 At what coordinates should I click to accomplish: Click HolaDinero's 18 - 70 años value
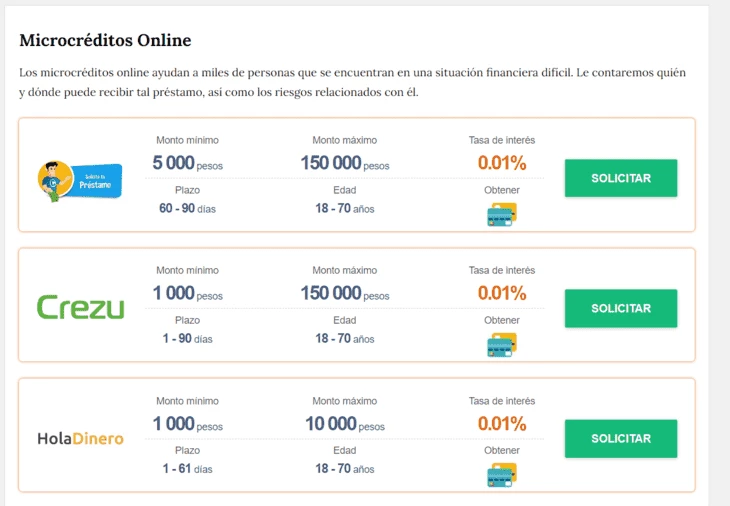click(x=345, y=468)
